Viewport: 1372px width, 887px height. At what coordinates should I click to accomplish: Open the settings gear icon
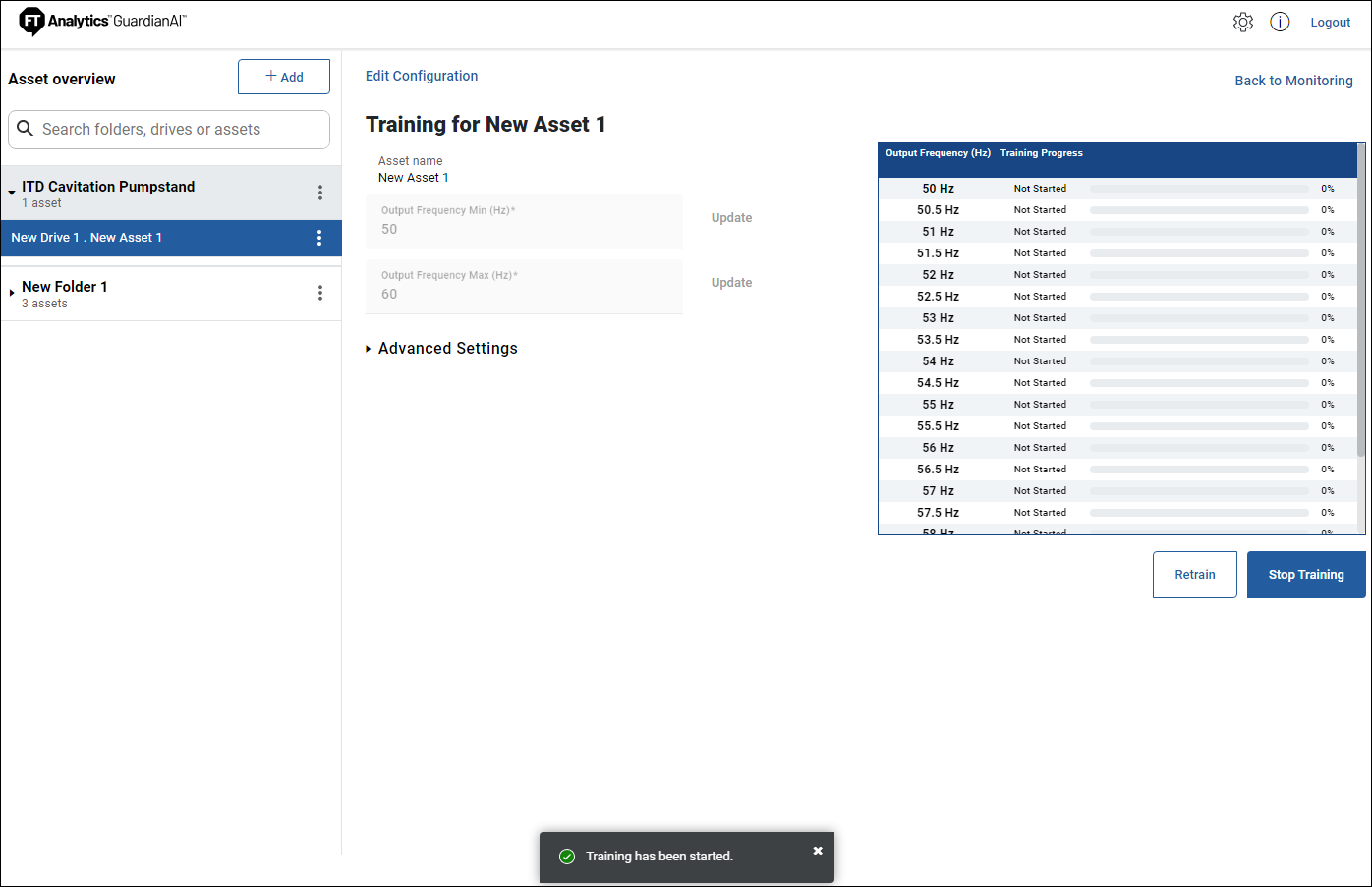coord(1242,23)
